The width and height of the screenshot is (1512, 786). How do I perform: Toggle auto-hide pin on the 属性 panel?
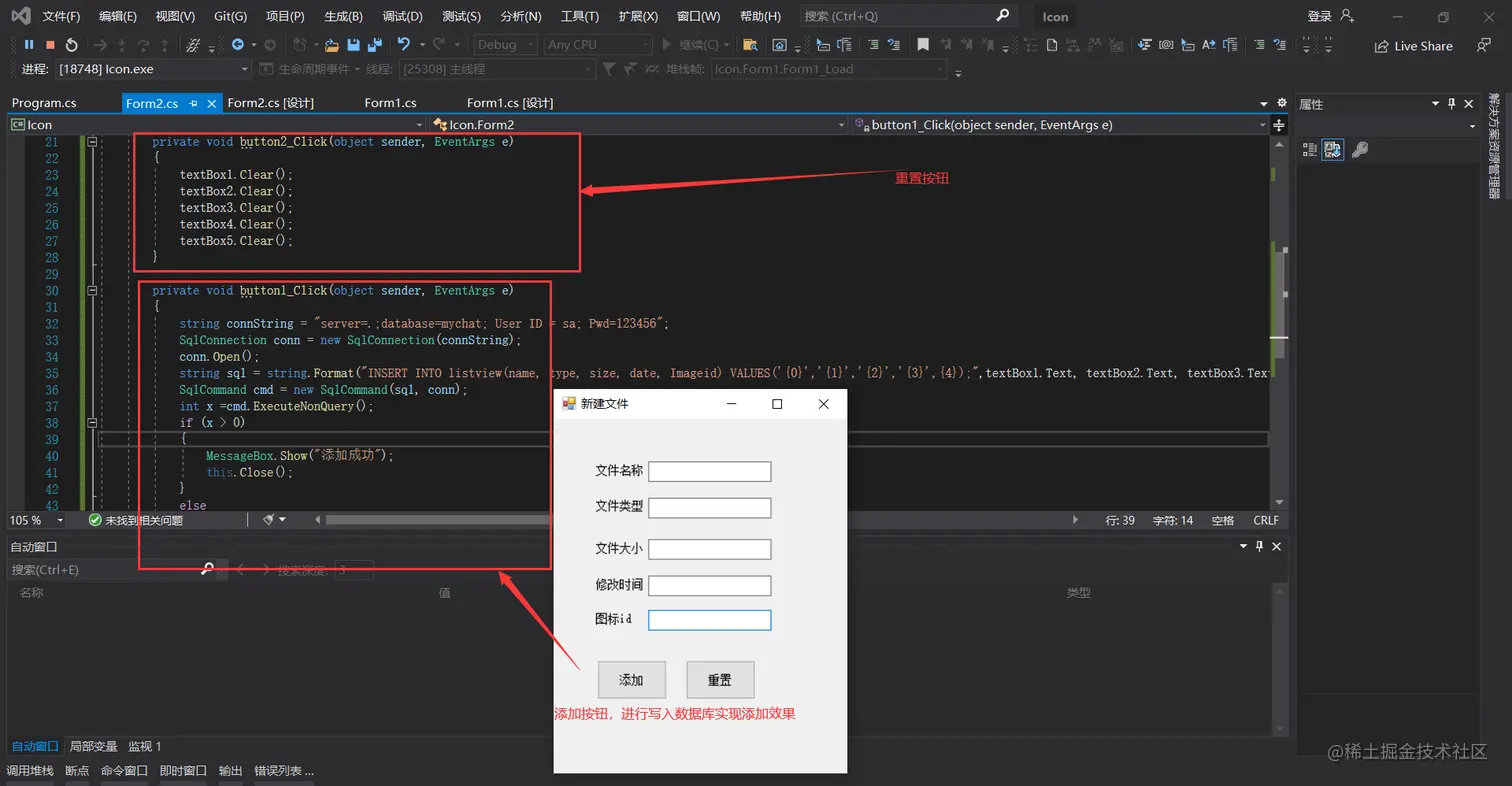click(1452, 104)
